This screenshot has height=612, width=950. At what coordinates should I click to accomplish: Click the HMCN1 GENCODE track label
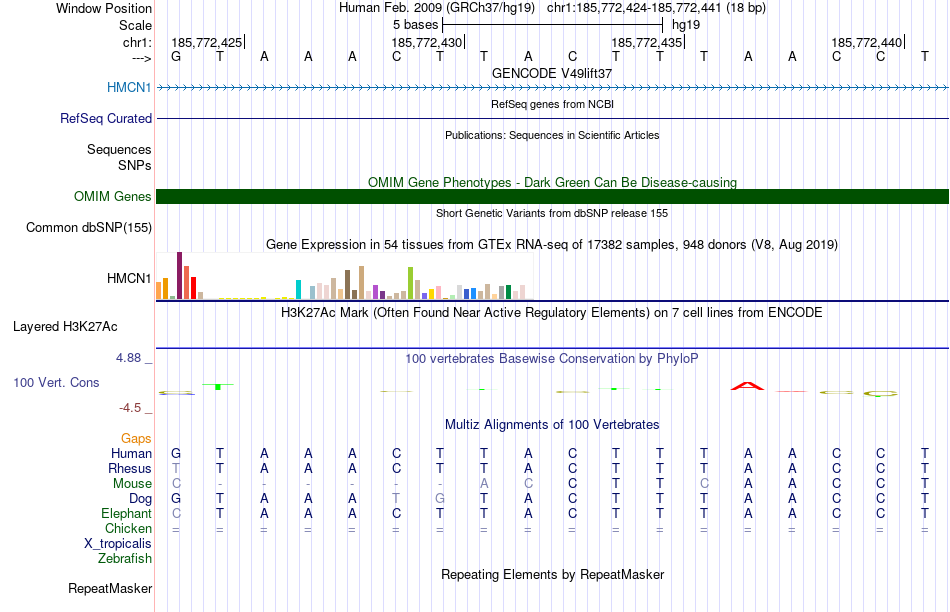pyautogui.click(x=129, y=87)
